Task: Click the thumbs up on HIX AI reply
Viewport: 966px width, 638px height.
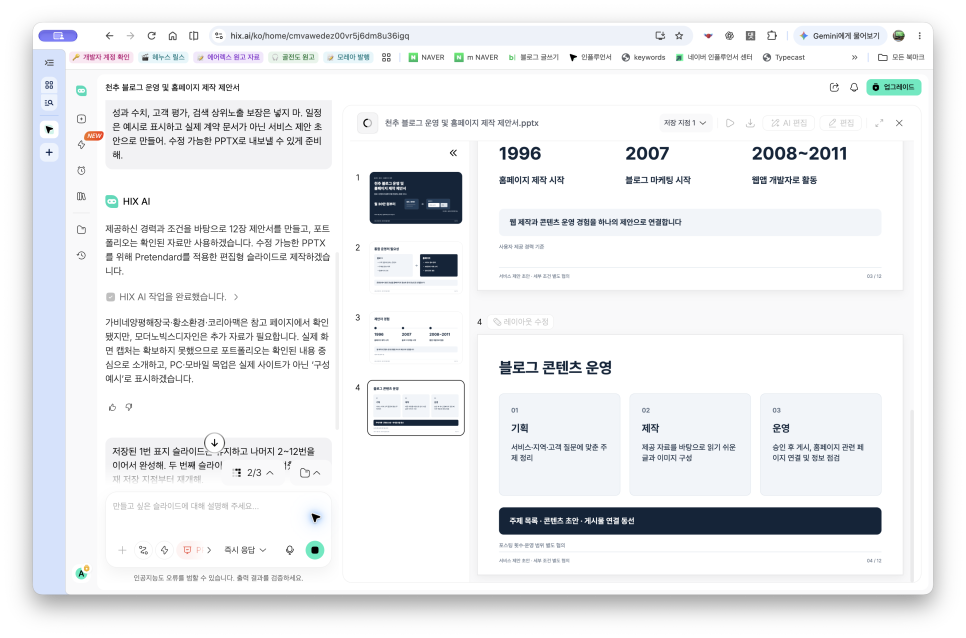Action: (112, 407)
